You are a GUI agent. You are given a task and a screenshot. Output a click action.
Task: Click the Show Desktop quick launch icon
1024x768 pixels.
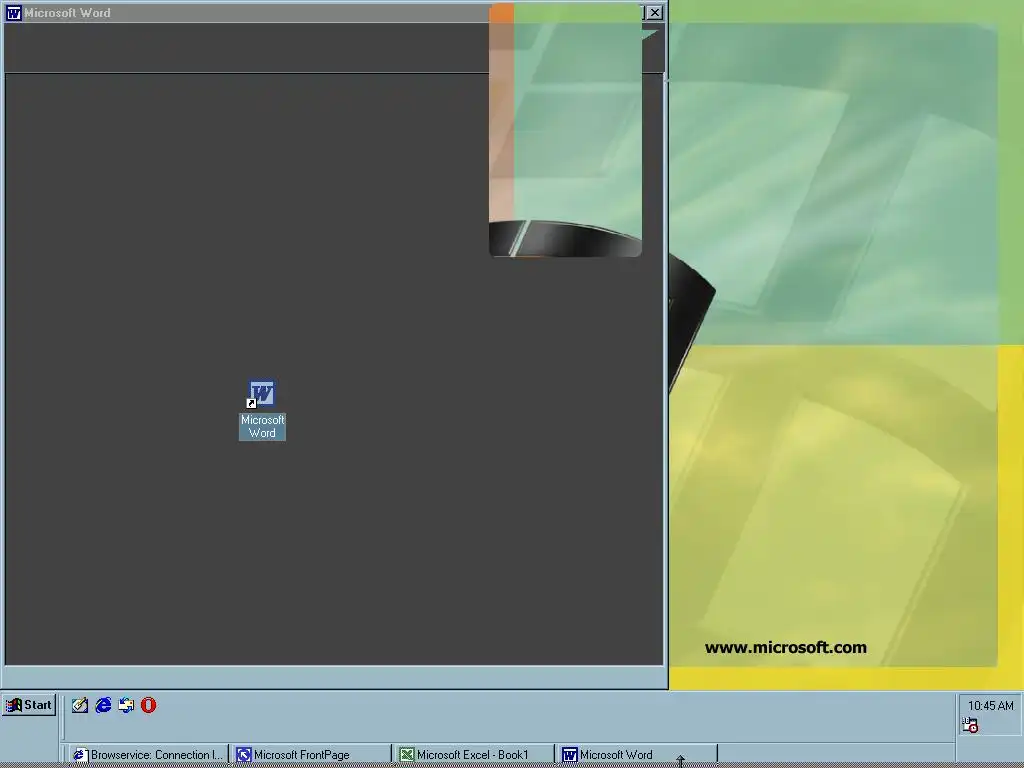[80, 705]
